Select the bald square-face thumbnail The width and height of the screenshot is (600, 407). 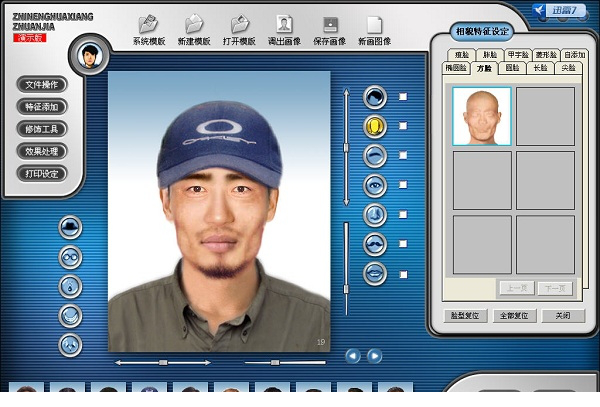pos(482,116)
